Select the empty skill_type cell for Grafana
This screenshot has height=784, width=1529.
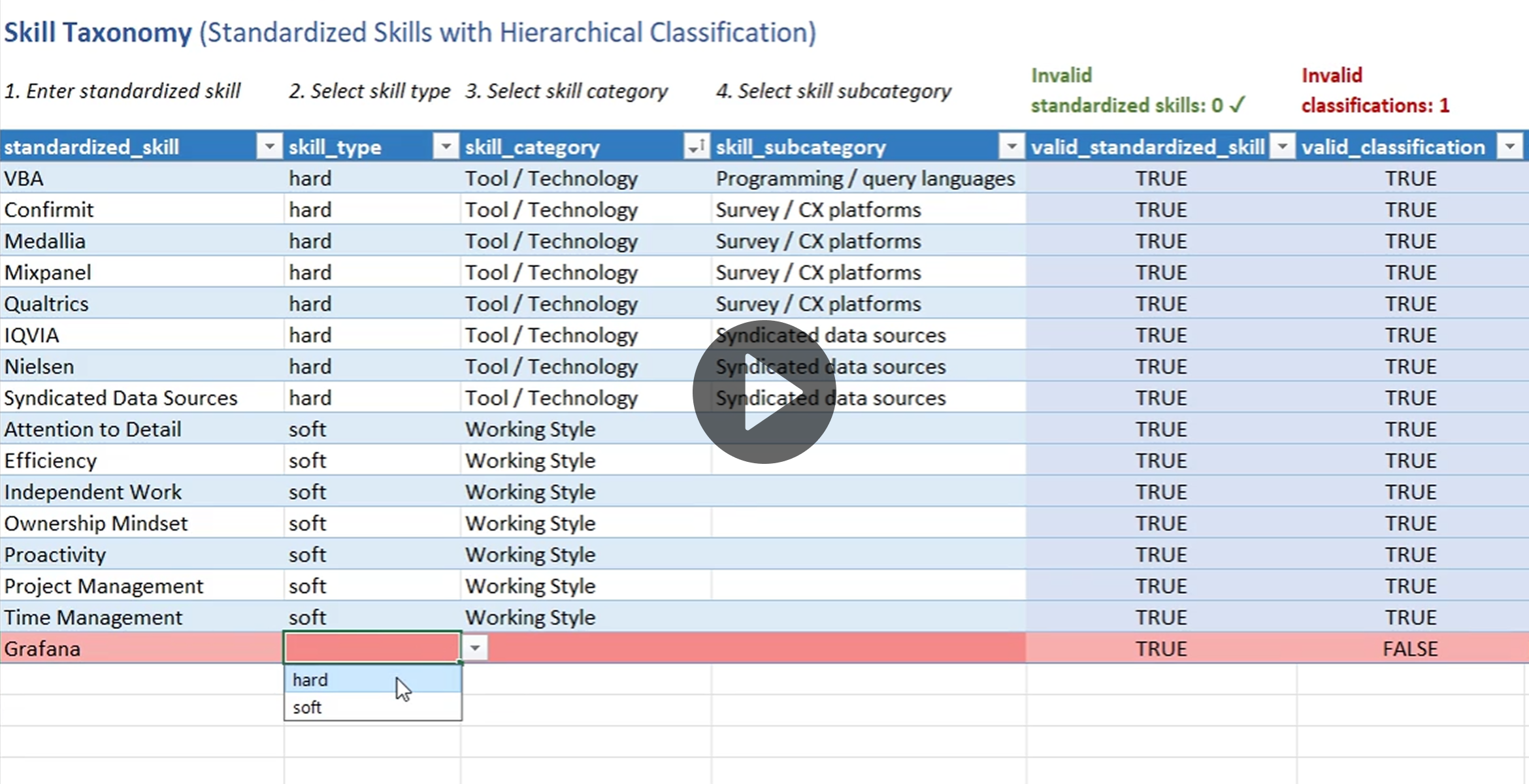click(x=372, y=648)
